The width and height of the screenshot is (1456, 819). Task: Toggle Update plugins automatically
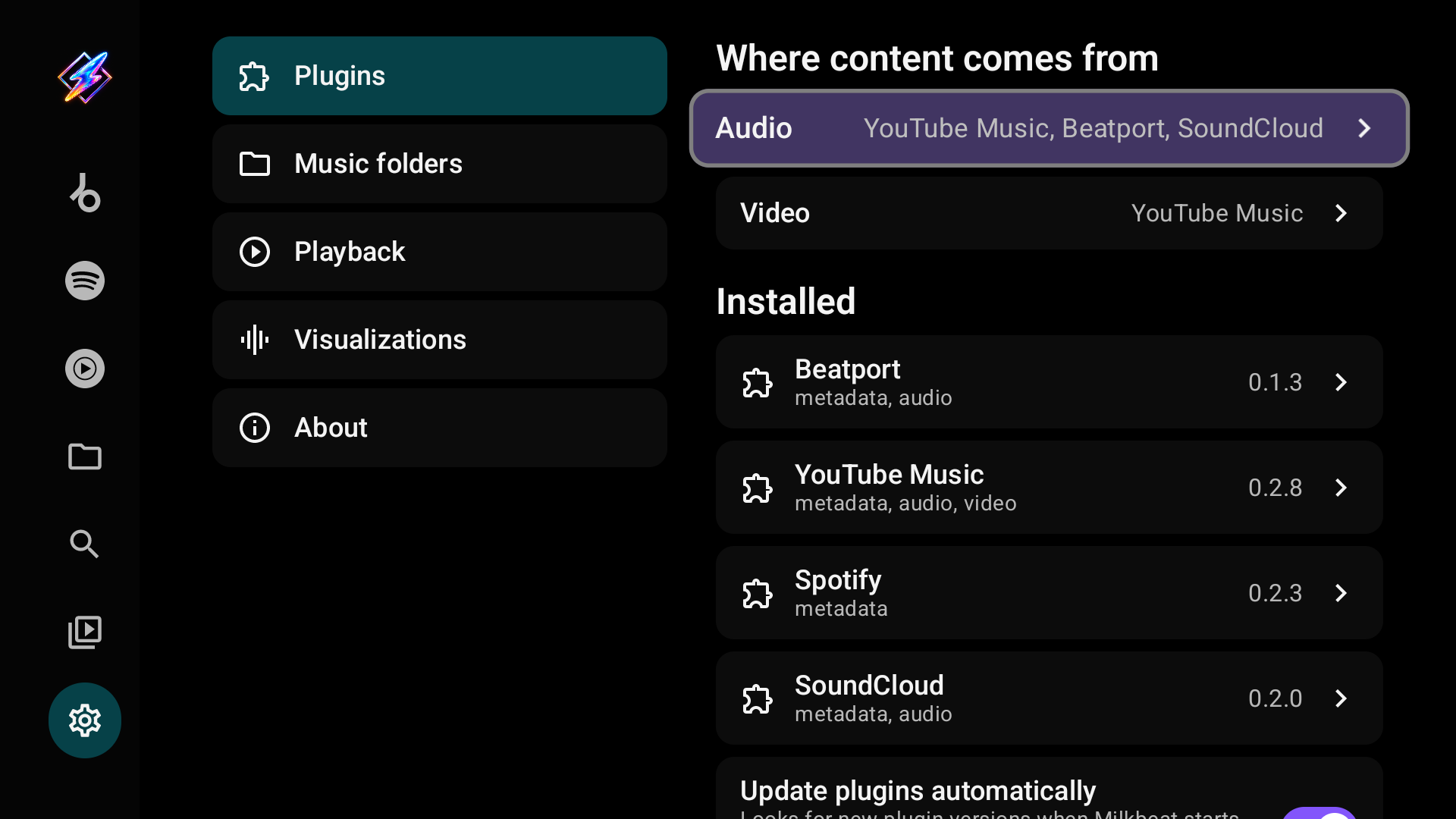pyautogui.click(x=1319, y=813)
